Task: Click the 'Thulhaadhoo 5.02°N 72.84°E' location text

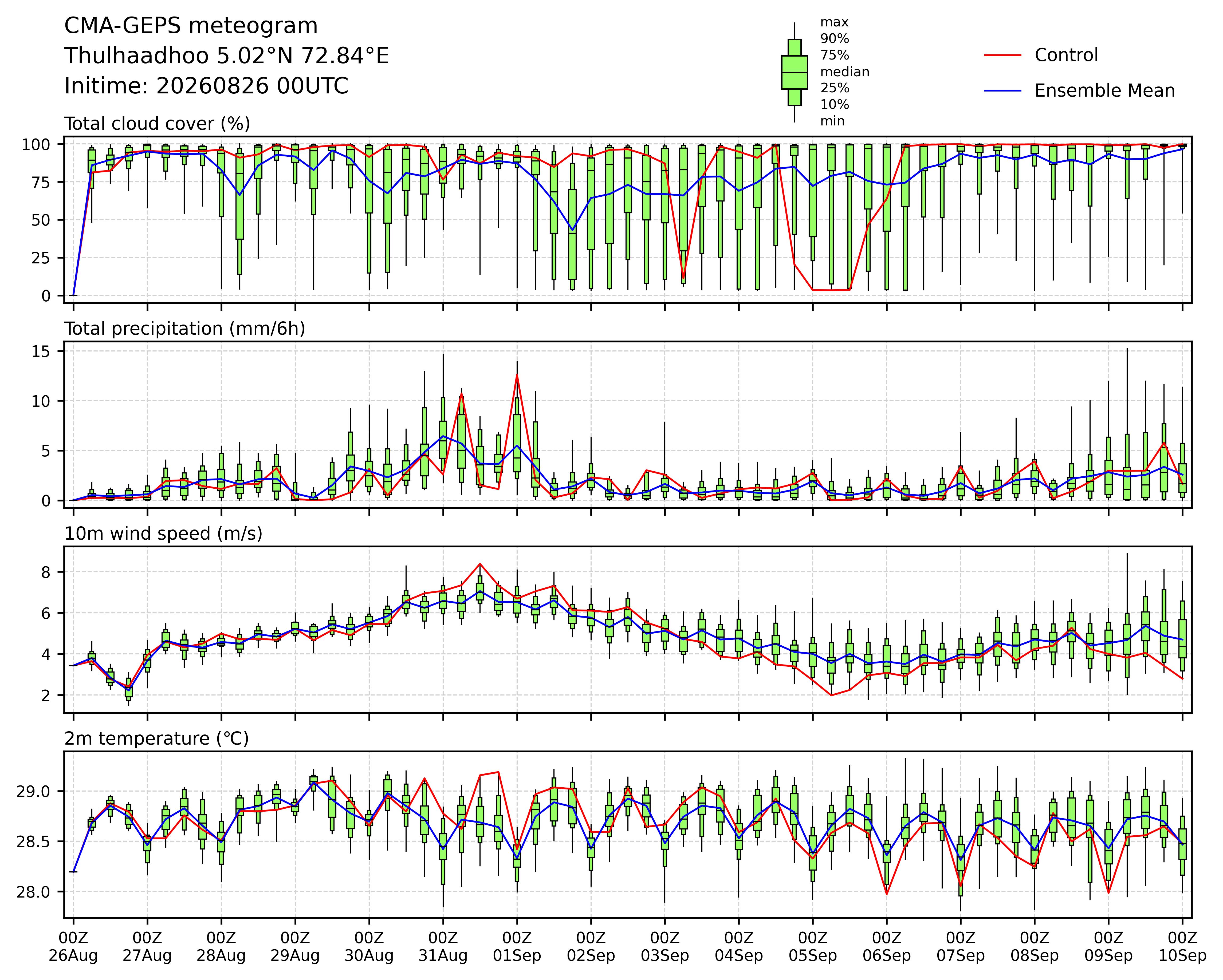Action: coord(226,56)
